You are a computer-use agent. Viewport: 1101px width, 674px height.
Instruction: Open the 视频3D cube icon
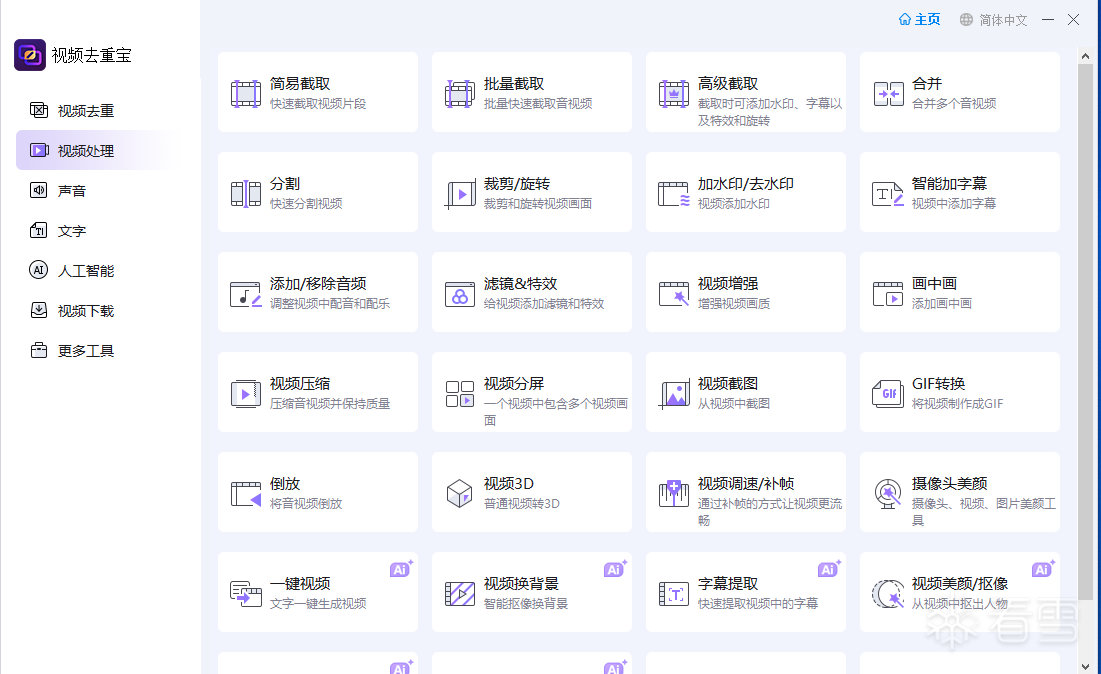click(x=460, y=494)
